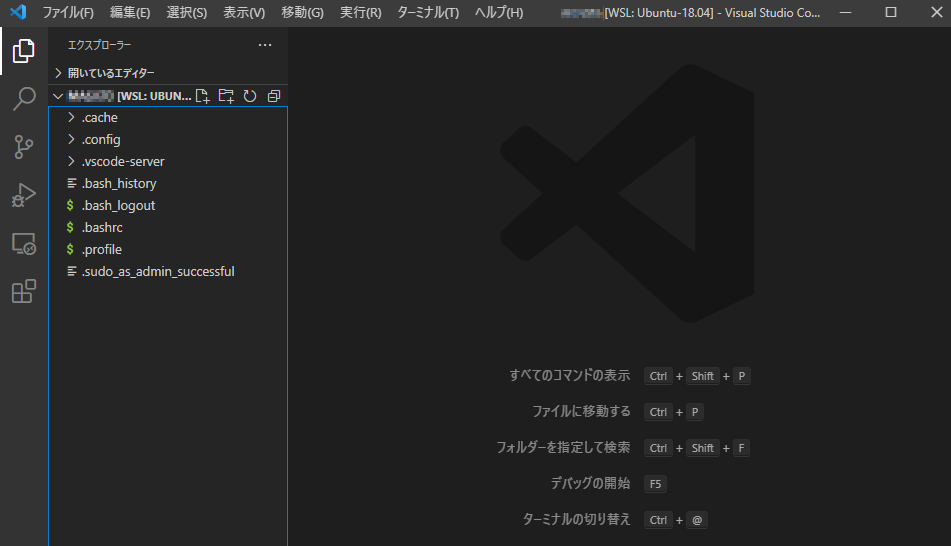
Task: Open the 選択(S) menu
Action: [187, 13]
